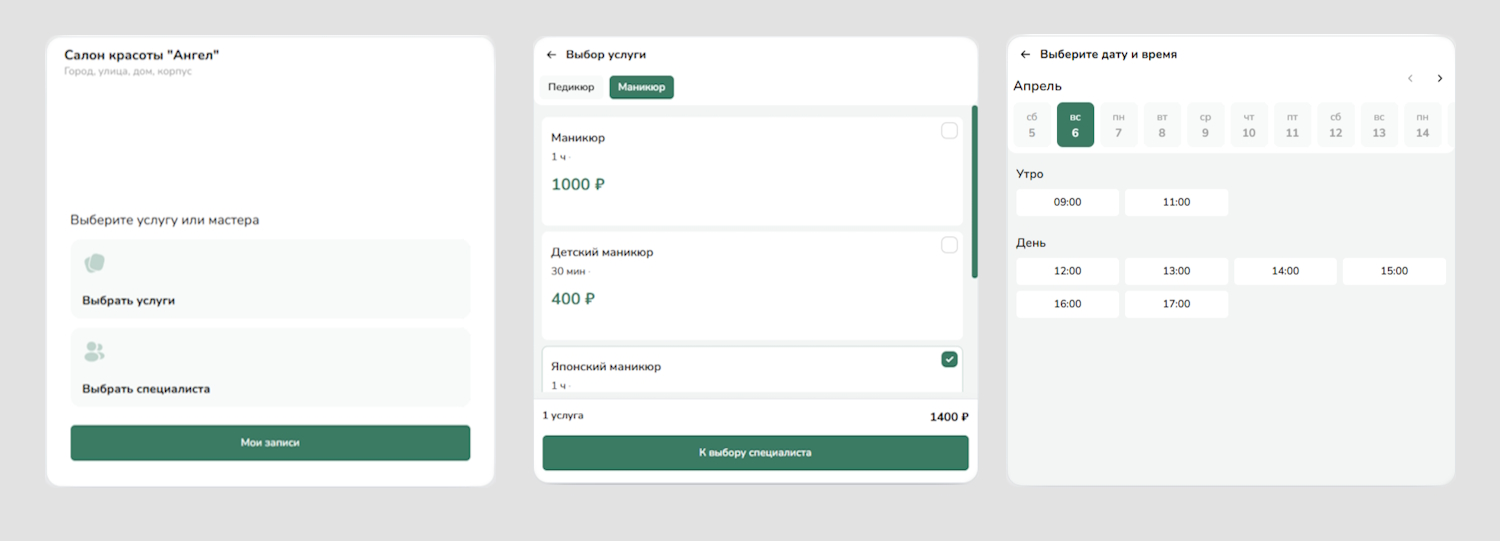Check the Детский маникюр checkbox

[x=949, y=245]
